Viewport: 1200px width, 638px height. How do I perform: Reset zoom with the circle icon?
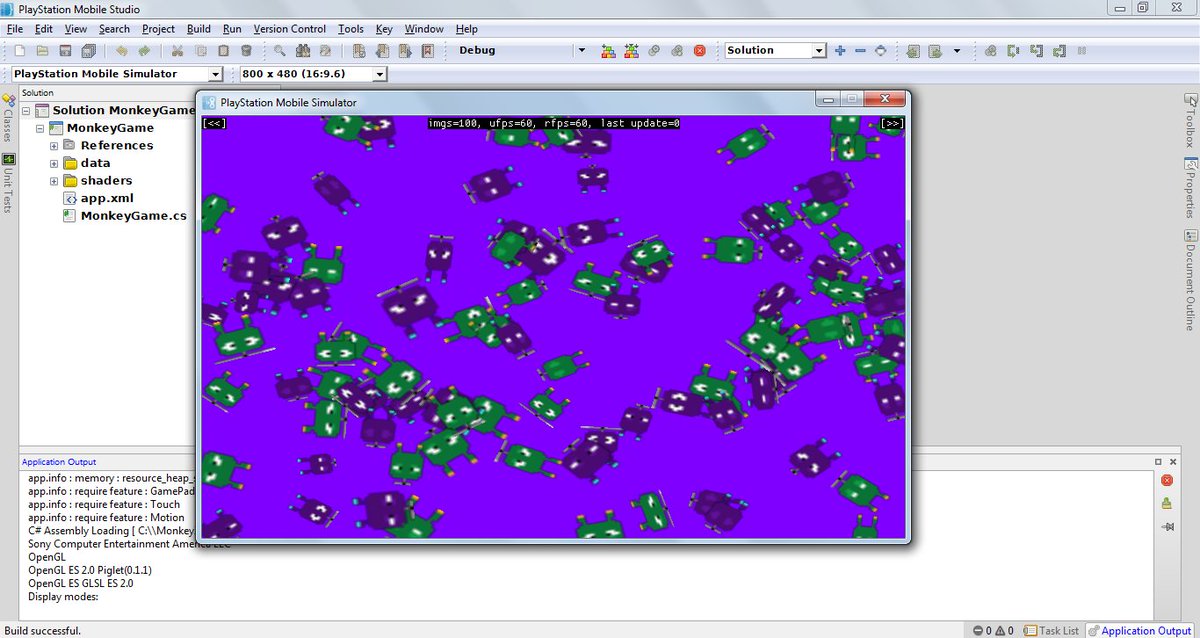click(x=881, y=51)
